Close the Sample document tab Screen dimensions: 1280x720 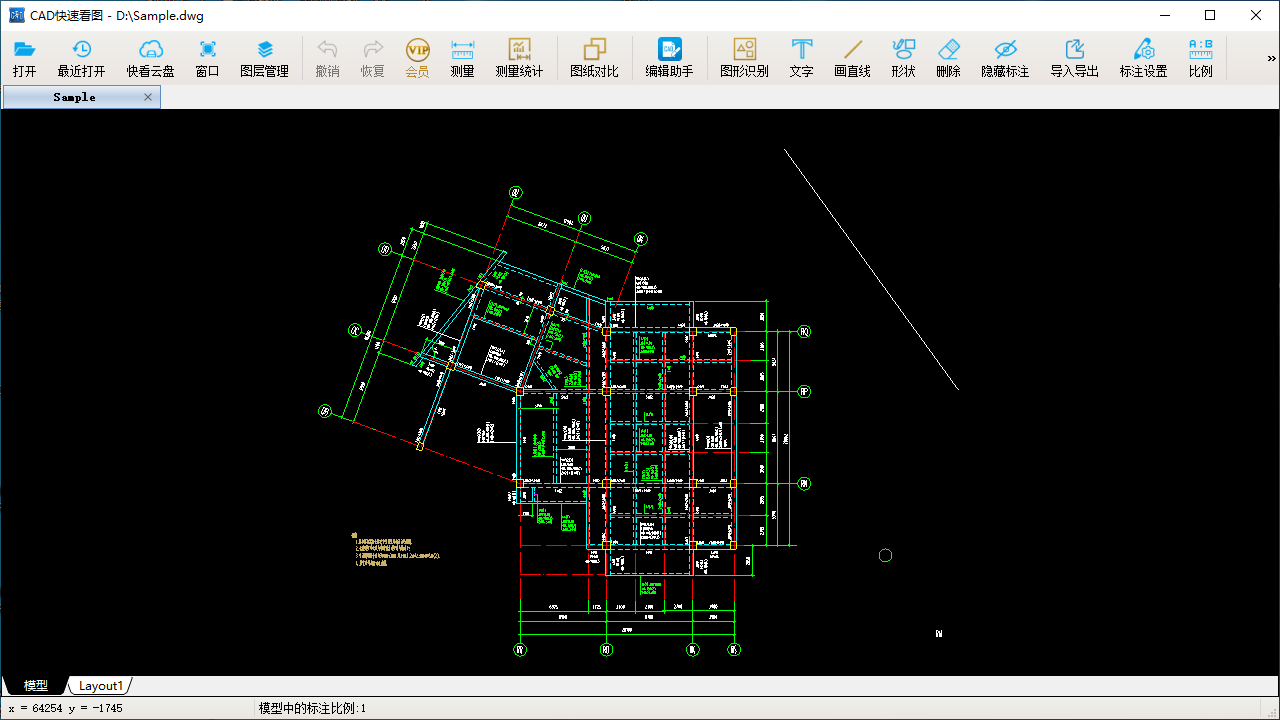[x=148, y=97]
